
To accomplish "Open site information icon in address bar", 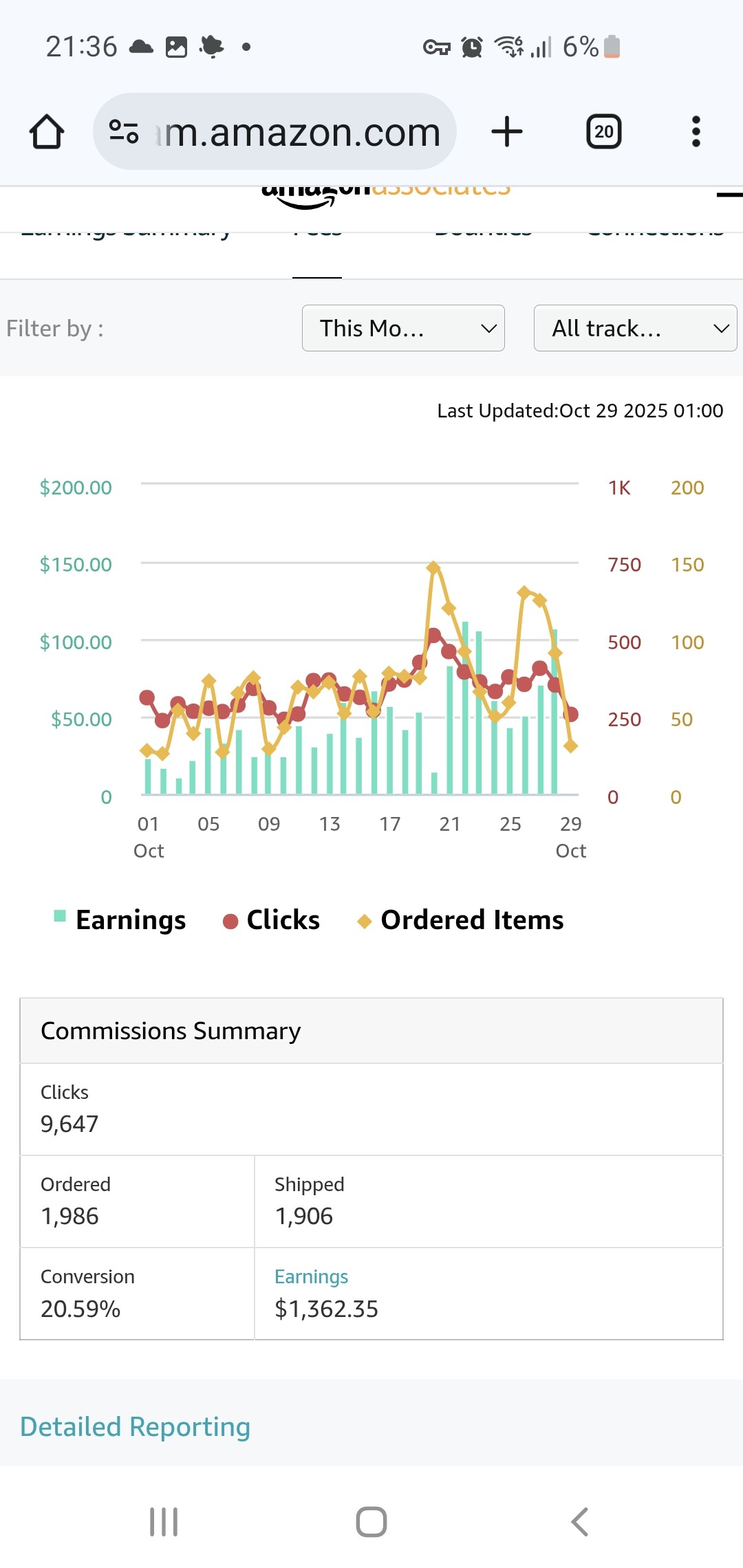I will coord(124,131).
